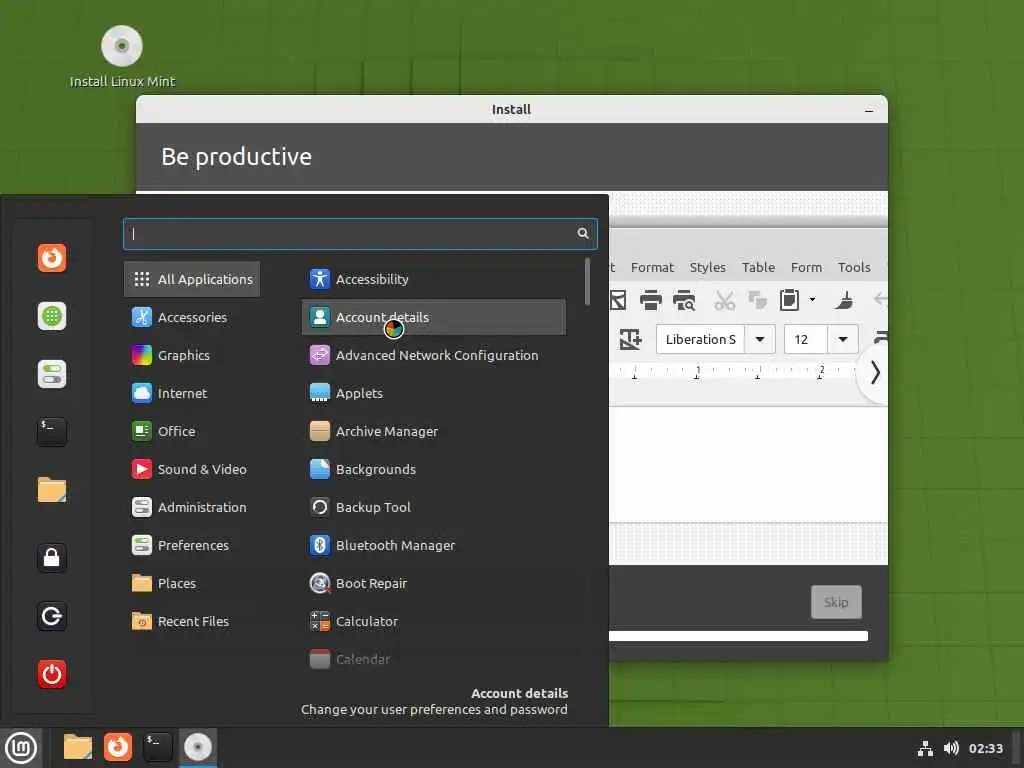
Task: Launch Account details from the application list
Action: (x=434, y=317)
